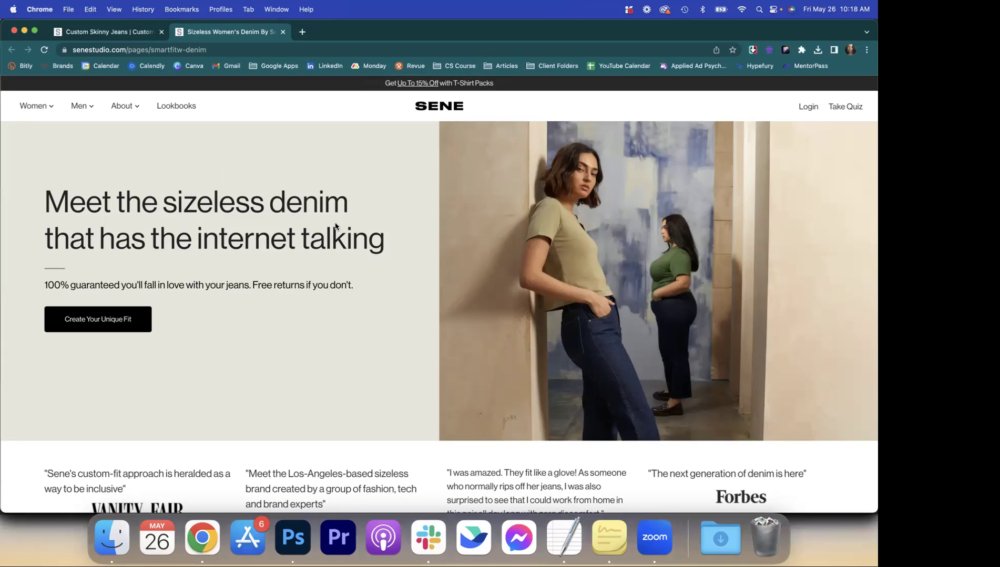Open the Lookbooks page link
Viewport: 1000px width, 567px height.
click(x=176, y=106)
